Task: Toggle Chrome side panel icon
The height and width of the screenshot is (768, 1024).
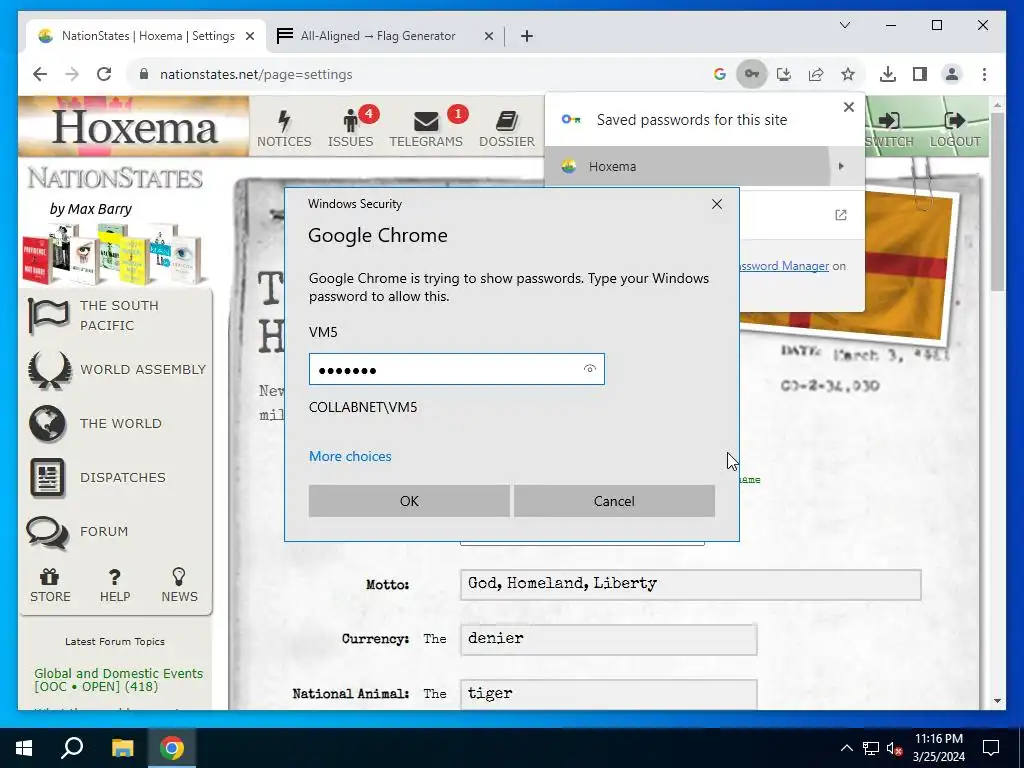Action: coord(920,74)
